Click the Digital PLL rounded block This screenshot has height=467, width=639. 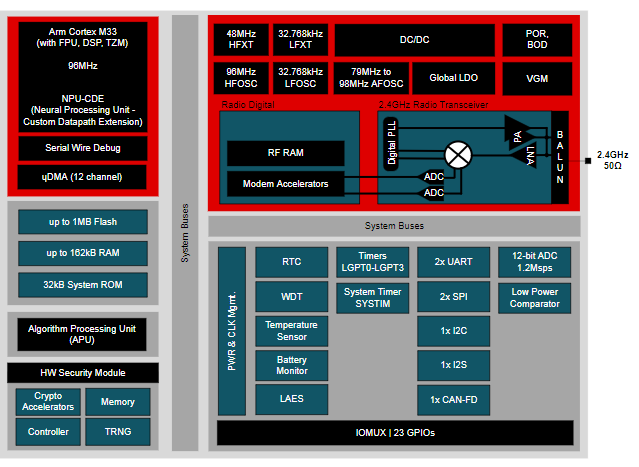(391, 143)
